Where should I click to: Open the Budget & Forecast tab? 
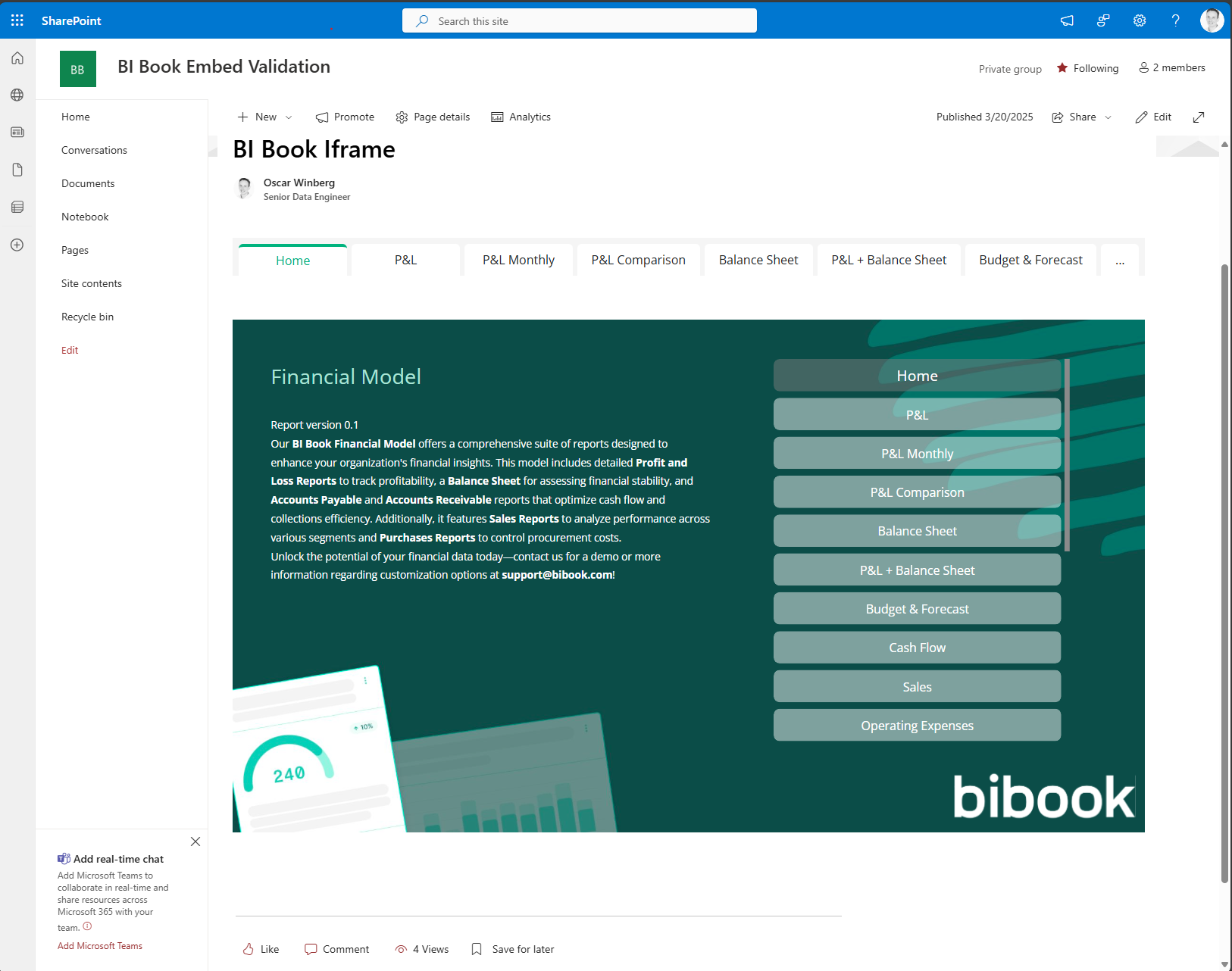pyautogui.click(x=1030, y=260)
